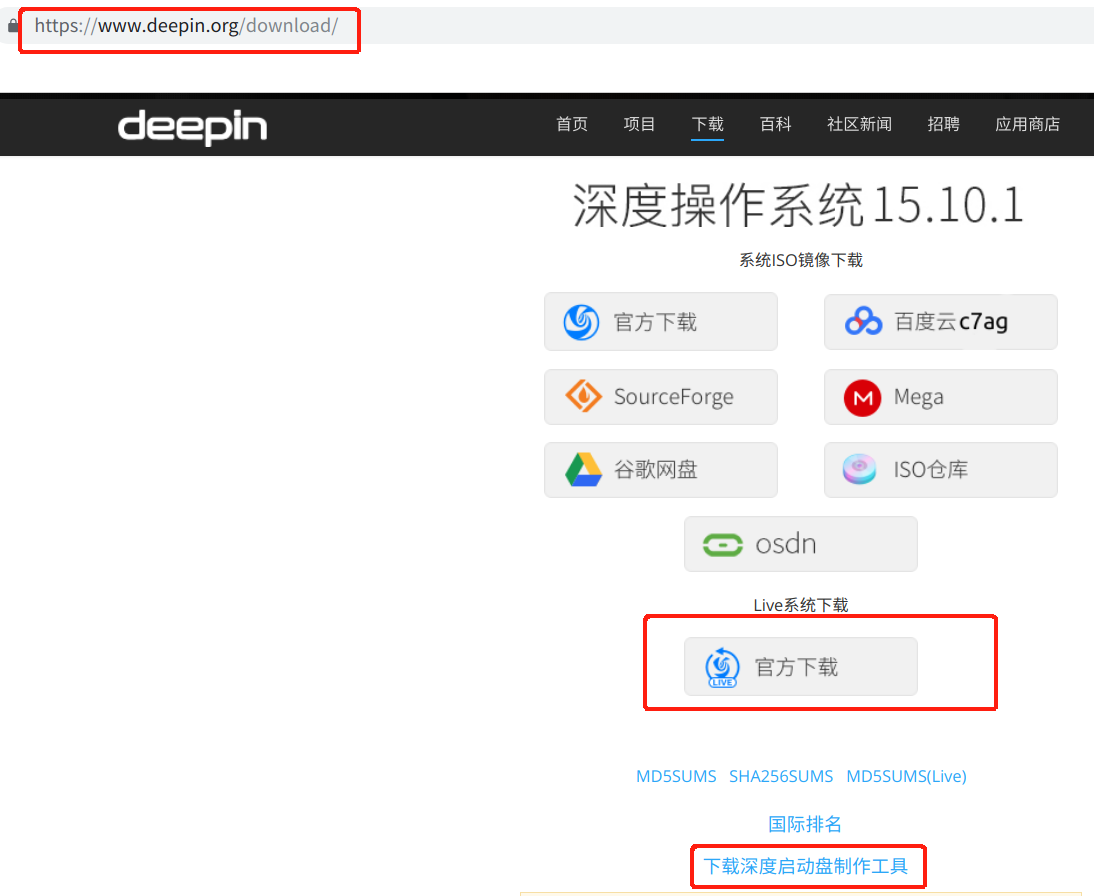Image resolution: width=1094 pixels, height=896 pixels.
Task: Open the 百科 (Wiki) menu item
Action: tap(775, 124)
